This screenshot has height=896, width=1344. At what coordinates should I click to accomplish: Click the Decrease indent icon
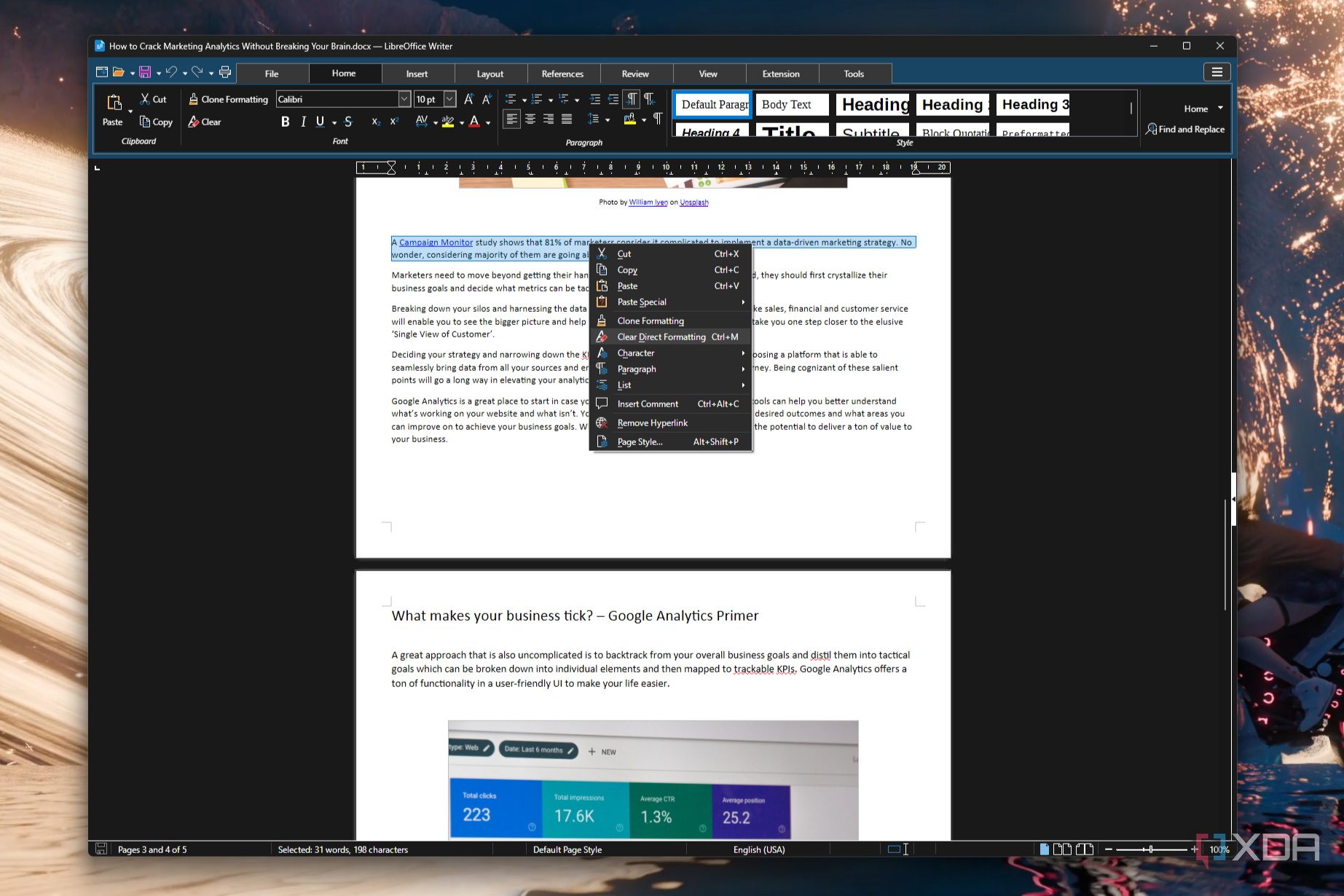(x=613, y=99)
